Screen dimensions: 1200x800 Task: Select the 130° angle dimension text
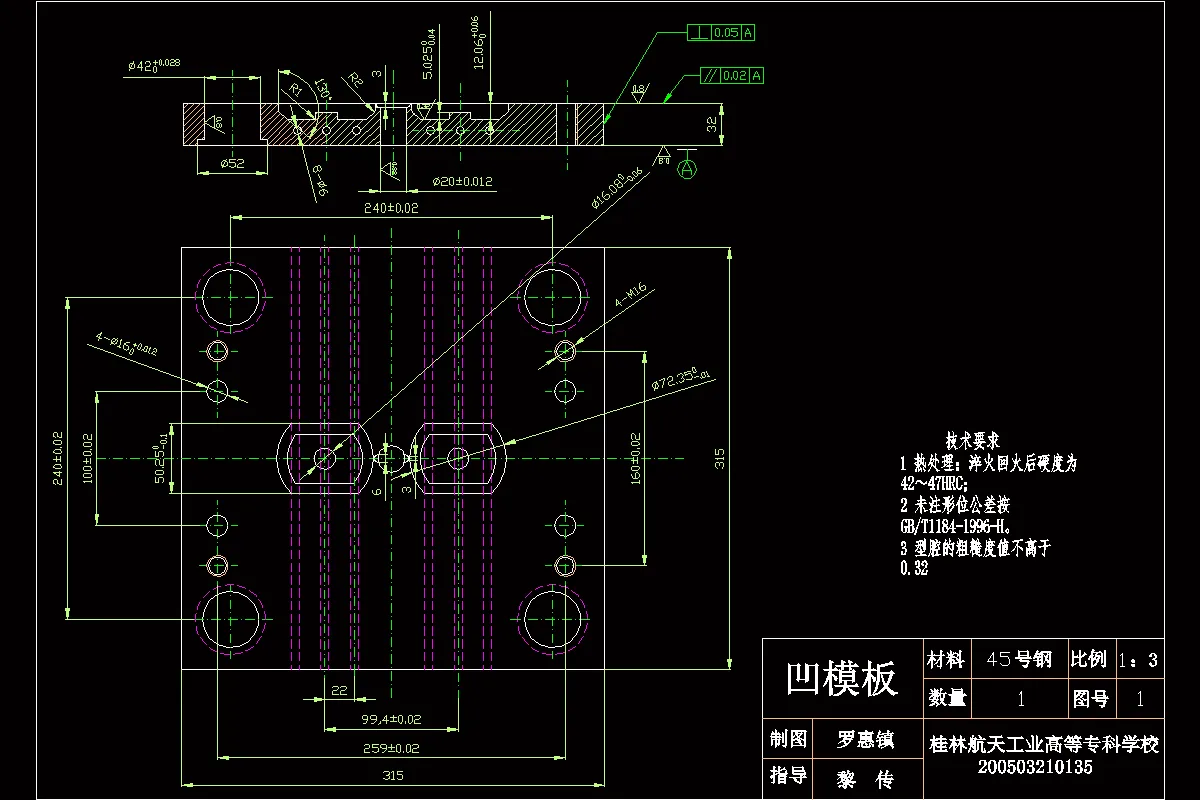(323, 88)
